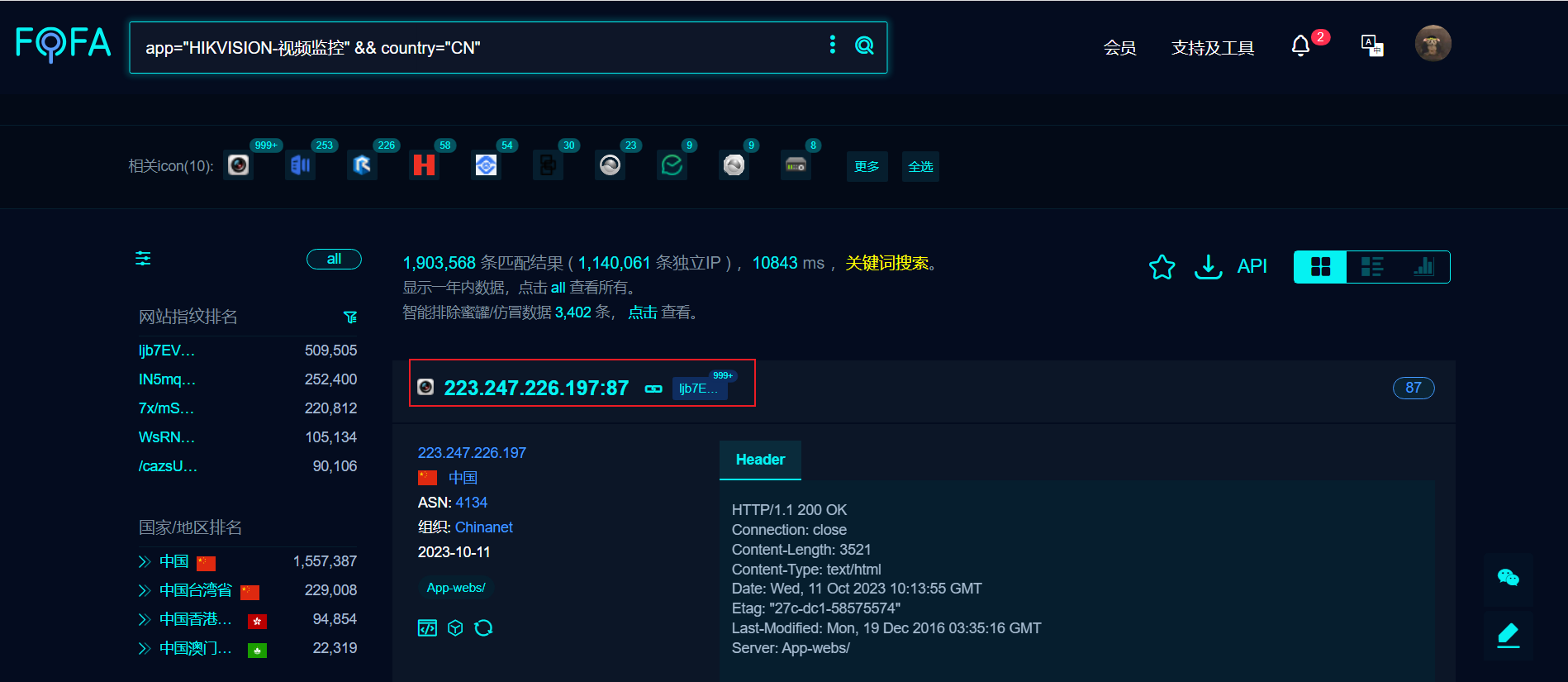Switch to list view

(1372, 267)
